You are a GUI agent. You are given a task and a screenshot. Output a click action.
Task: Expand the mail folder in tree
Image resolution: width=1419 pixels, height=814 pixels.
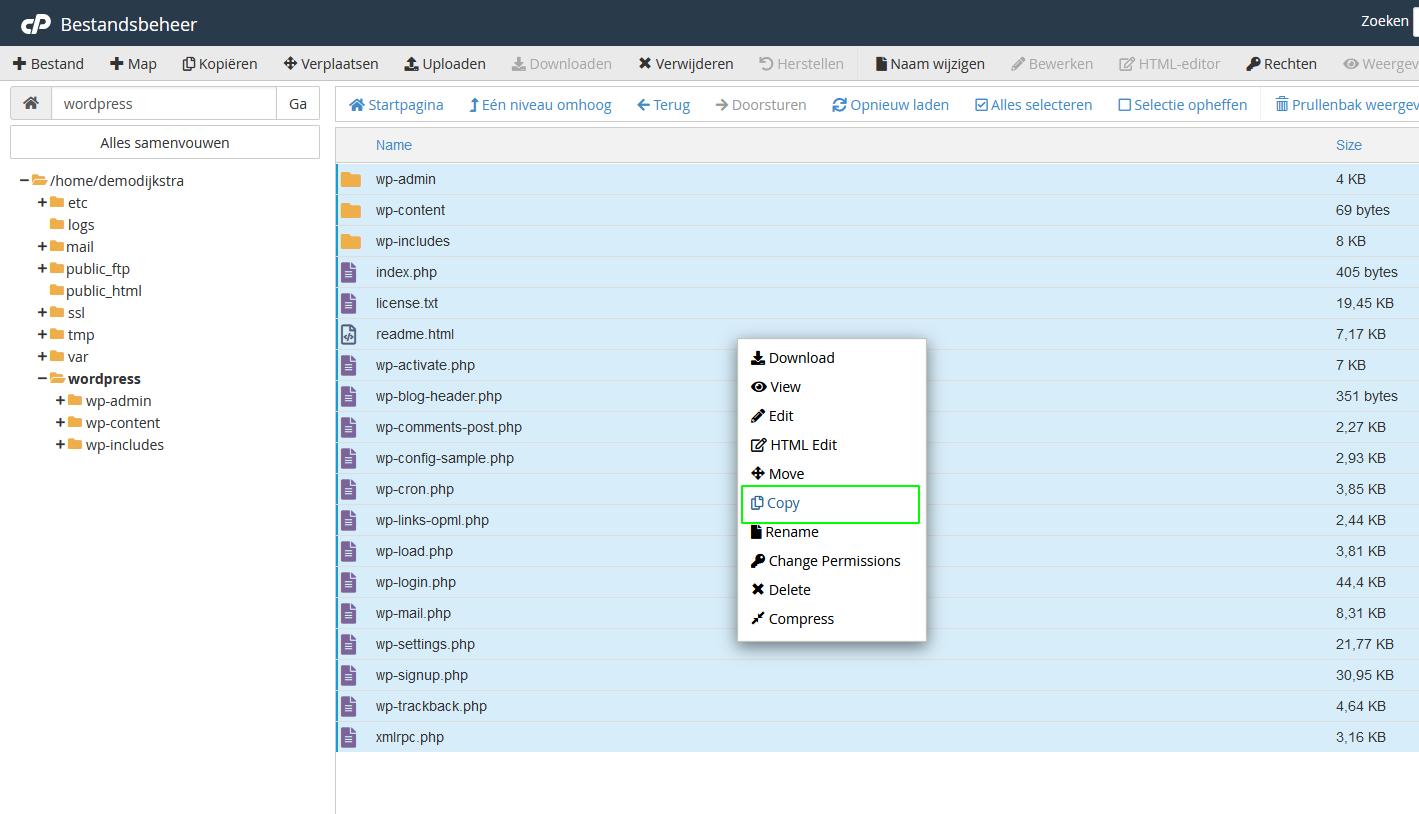[x=42, y=247]
